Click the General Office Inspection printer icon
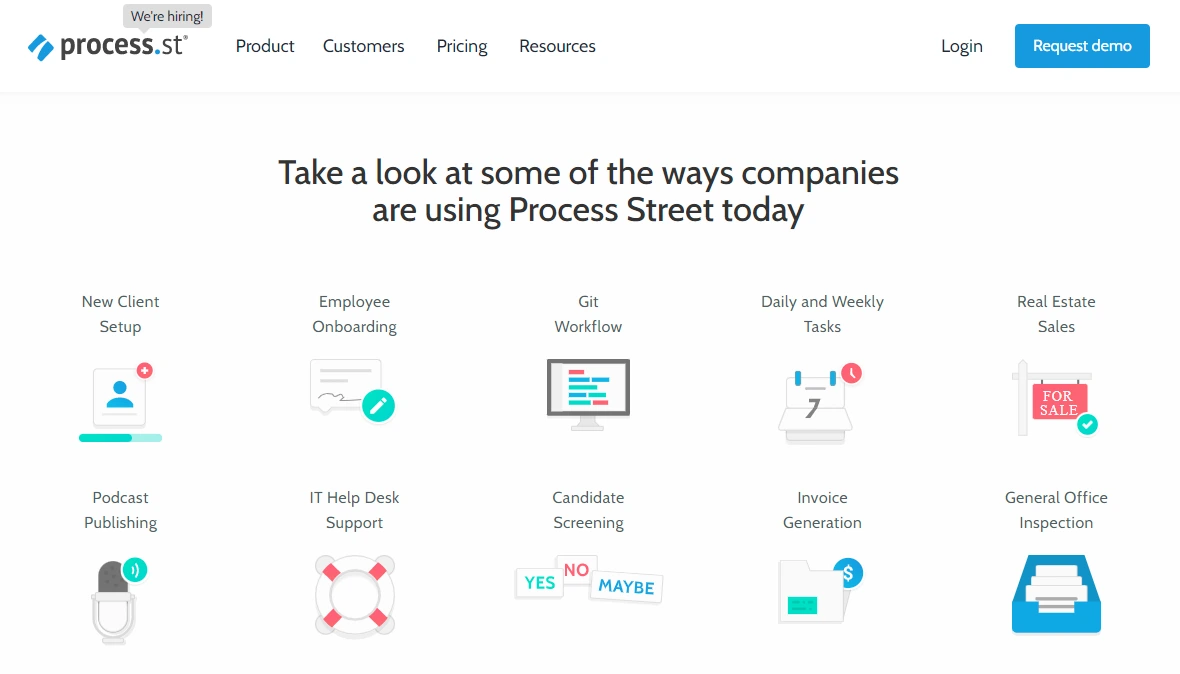1180x674 pixels. coord(1055,593)
